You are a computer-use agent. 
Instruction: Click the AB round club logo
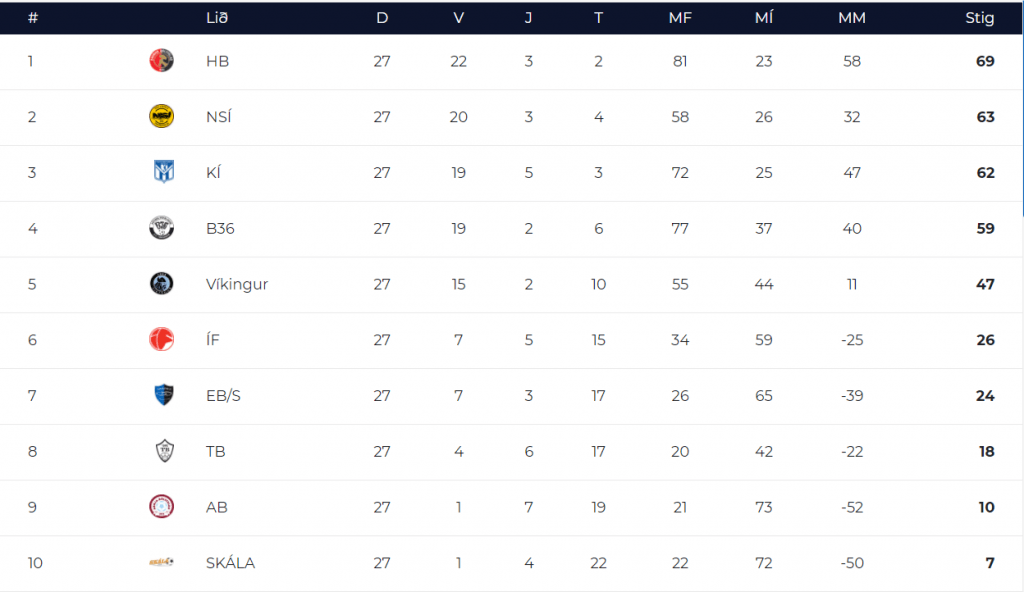click(x=161, y=507)
